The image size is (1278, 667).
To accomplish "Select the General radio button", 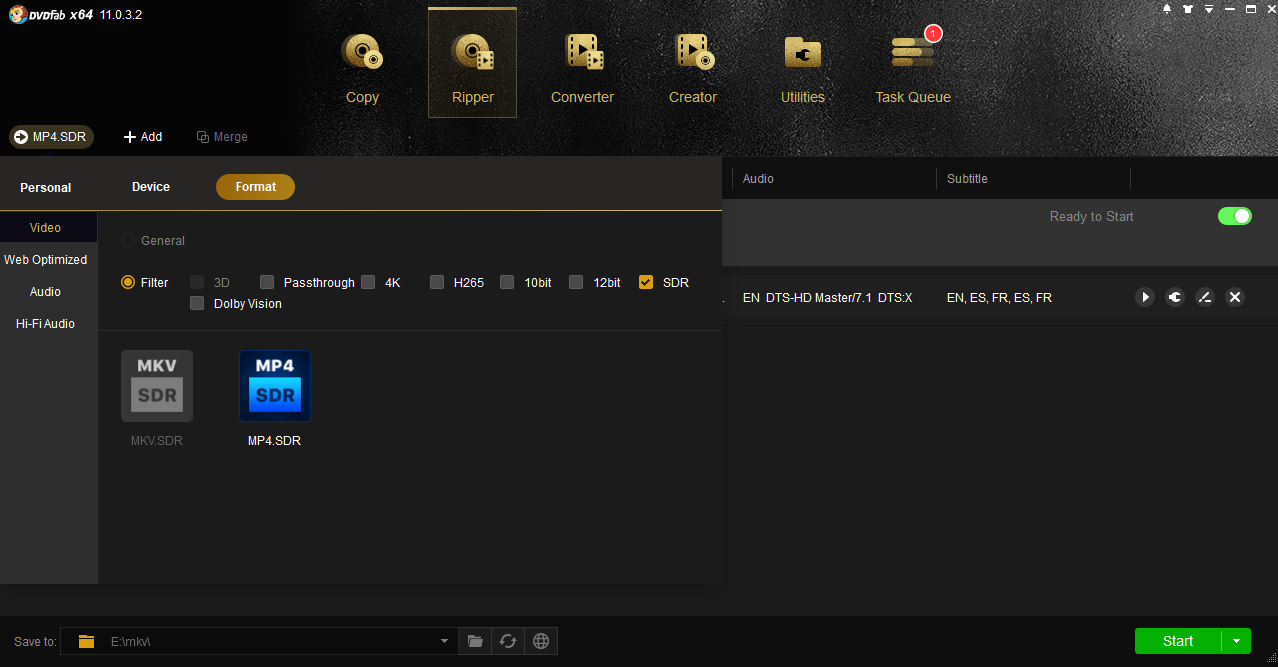I will click(x=128, y=241).
